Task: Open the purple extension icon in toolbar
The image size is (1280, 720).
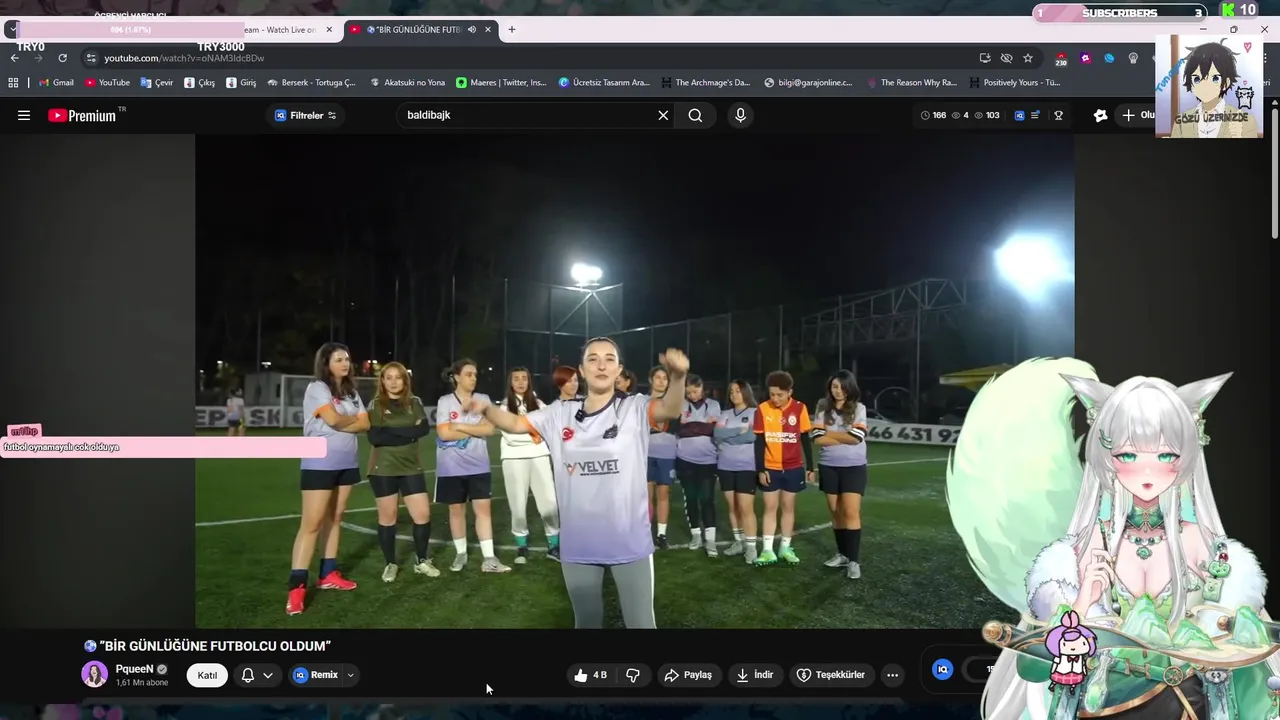Action: click(x=1085, y=58)
